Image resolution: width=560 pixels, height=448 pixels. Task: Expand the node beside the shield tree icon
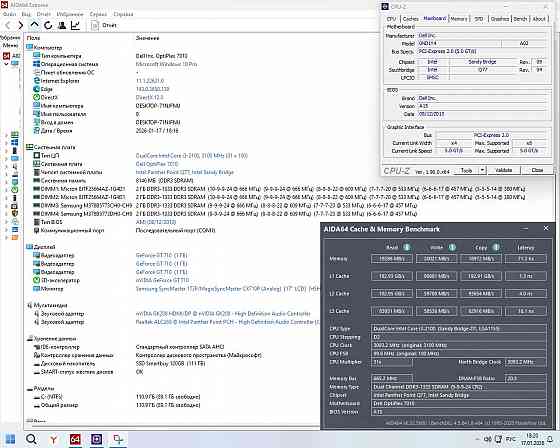(6, 214)
